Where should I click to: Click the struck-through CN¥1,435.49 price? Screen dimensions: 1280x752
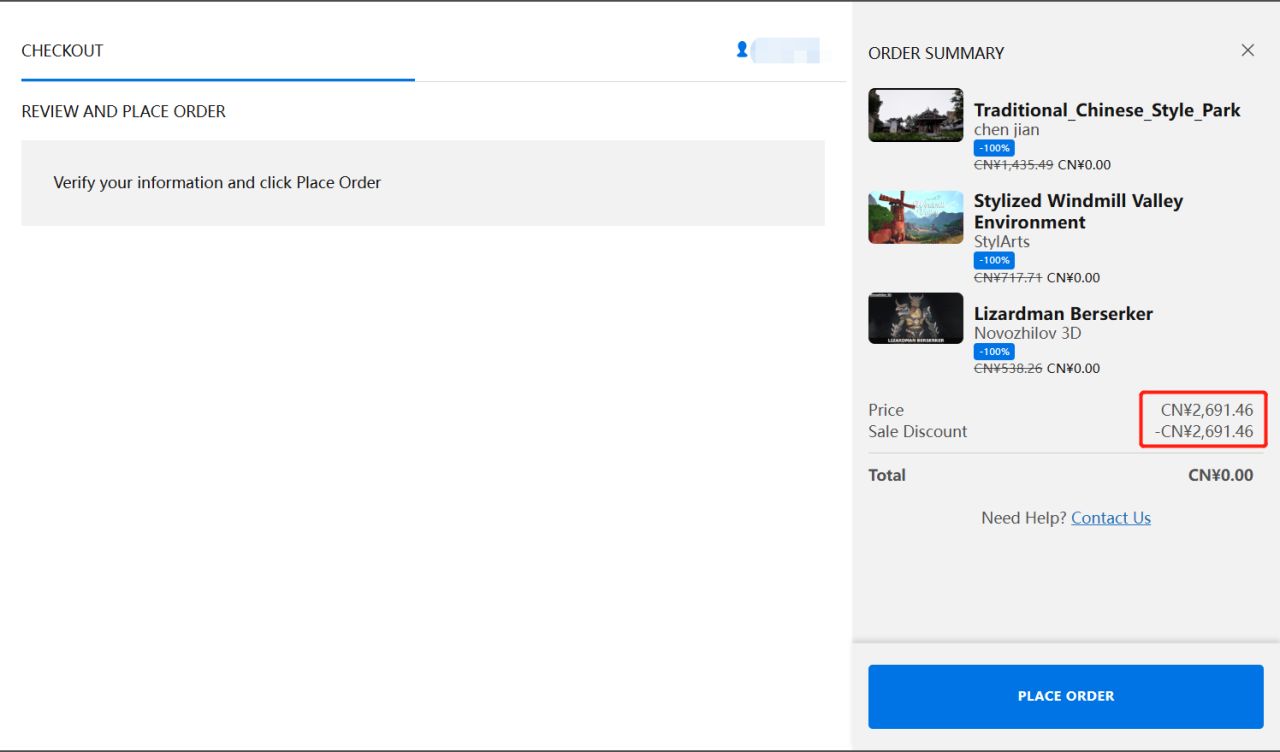tap(1014, 165)
